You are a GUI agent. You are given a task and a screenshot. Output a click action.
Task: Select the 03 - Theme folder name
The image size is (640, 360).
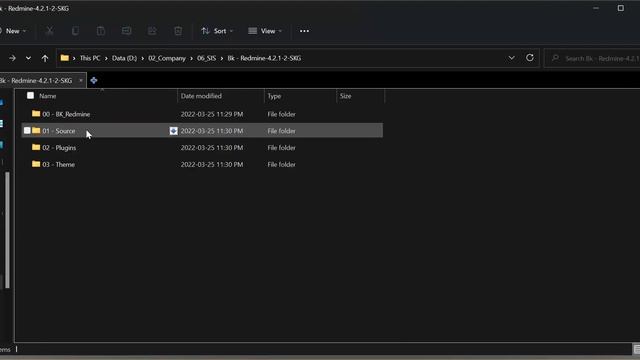click(x=58, y=164)
